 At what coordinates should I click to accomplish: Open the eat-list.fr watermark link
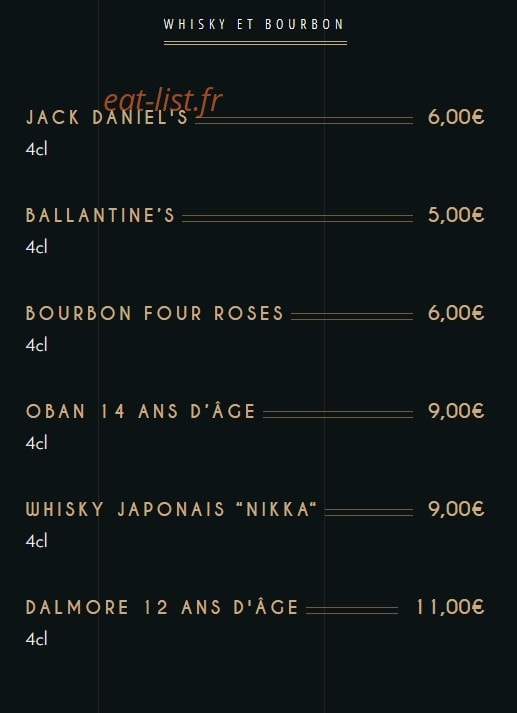pos(163,100)
